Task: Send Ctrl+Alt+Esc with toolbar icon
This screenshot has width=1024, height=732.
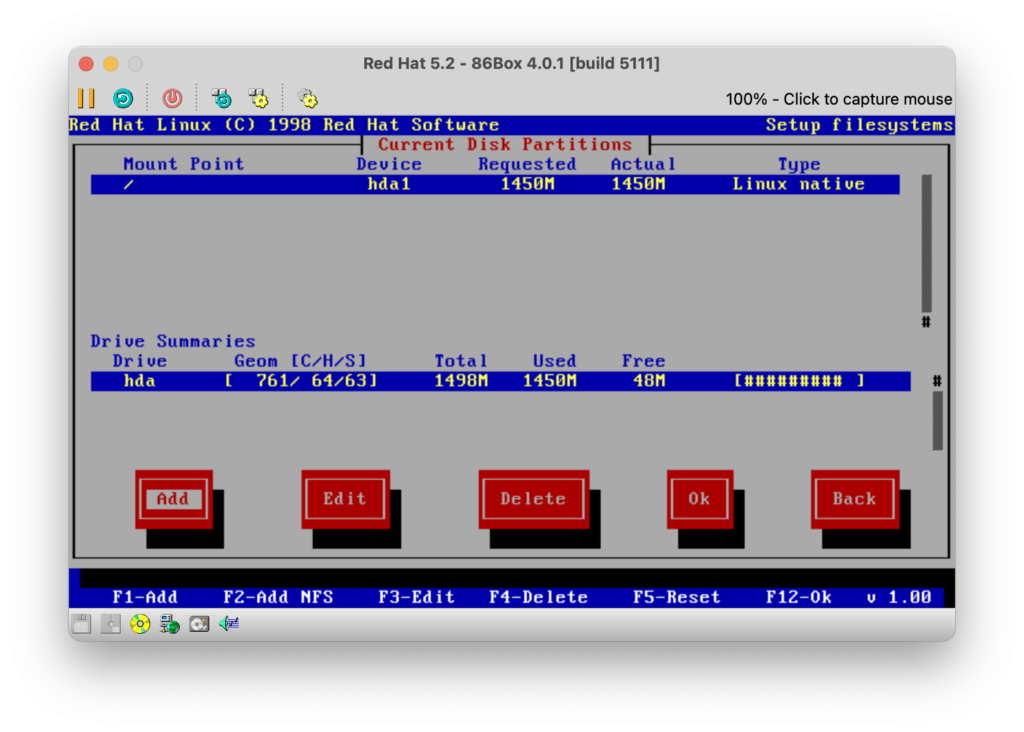Action: [x=259, y=99]
